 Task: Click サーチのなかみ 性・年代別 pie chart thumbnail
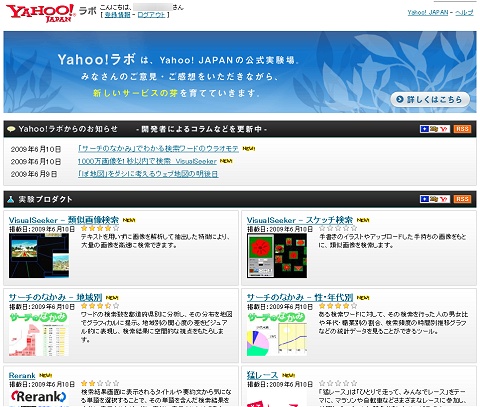tap(277, 334)
